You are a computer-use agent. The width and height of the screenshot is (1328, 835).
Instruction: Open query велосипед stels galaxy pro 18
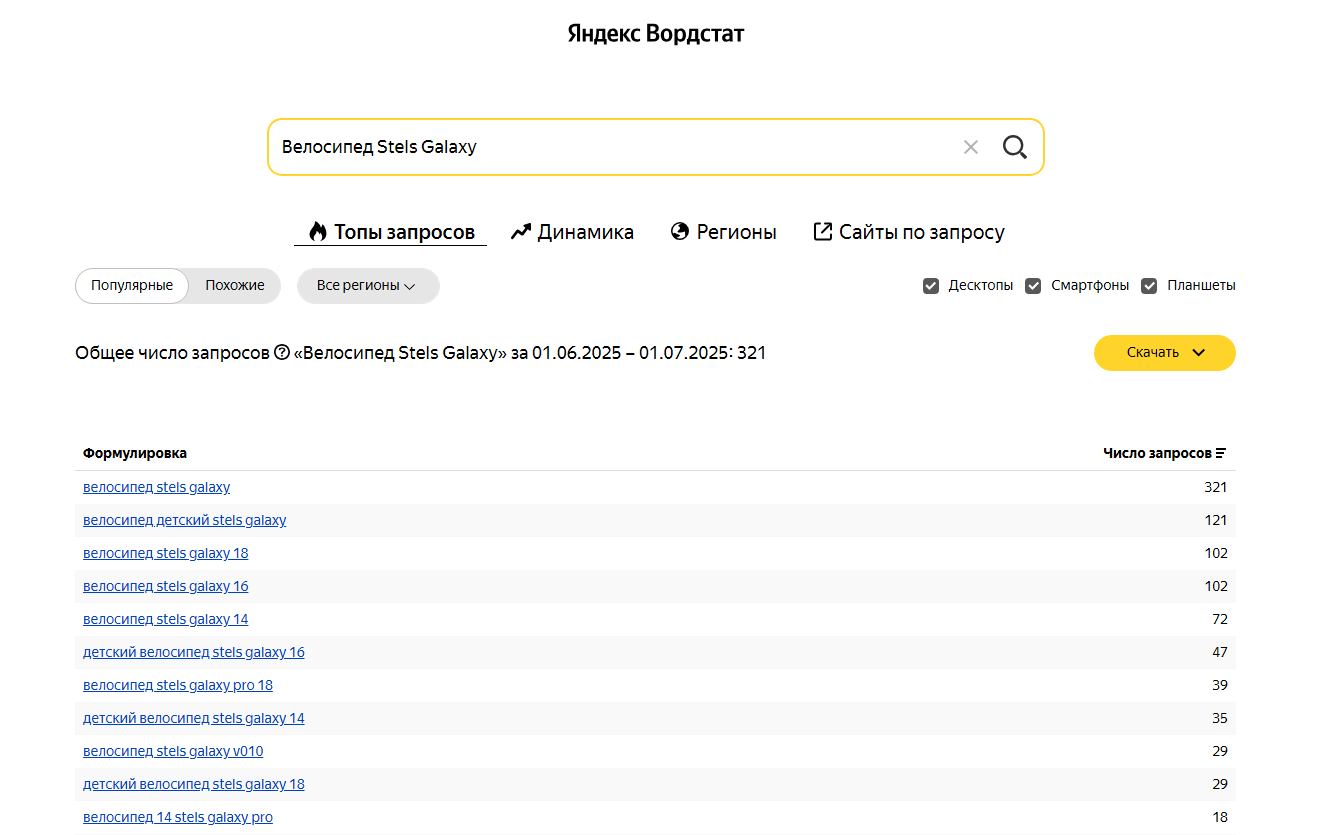click(x=178, y=686)
